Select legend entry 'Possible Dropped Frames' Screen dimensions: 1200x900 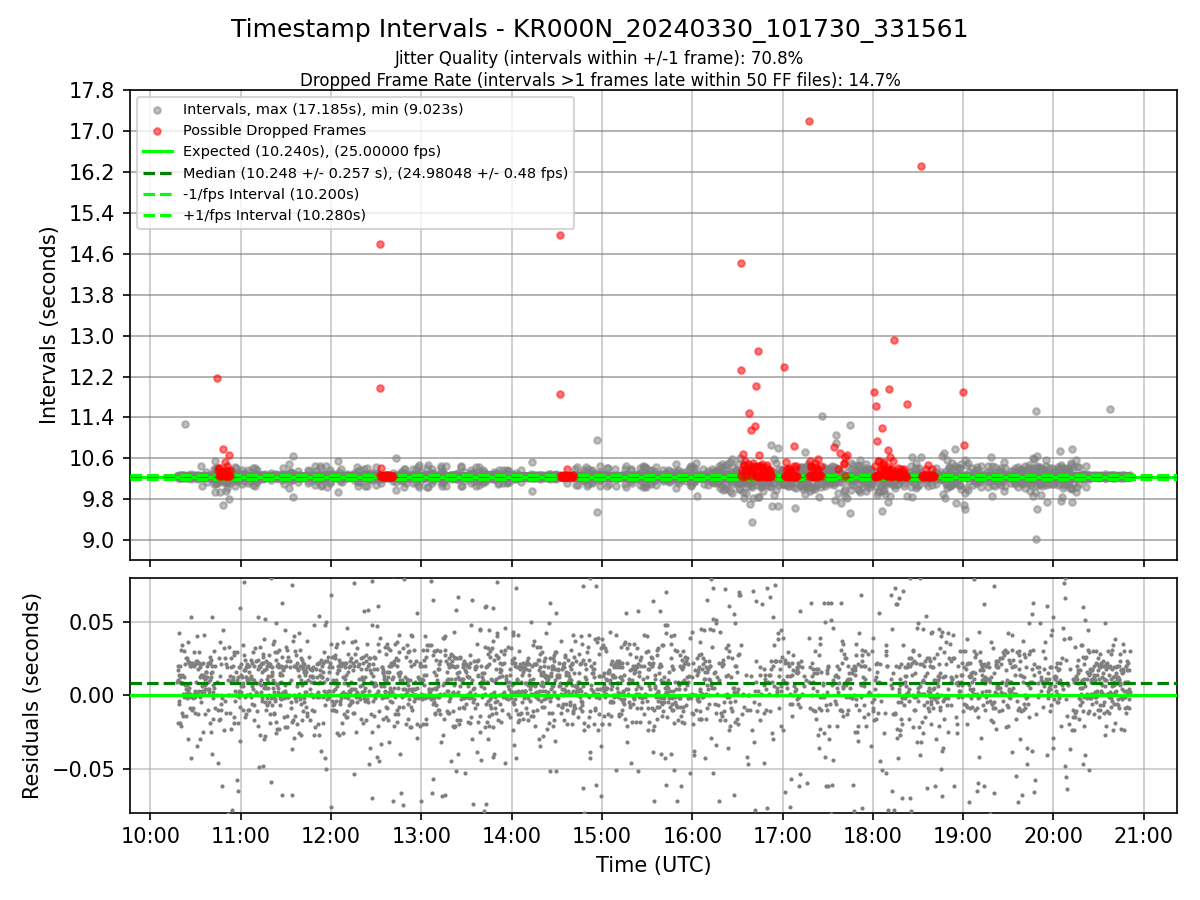point(274,130)
